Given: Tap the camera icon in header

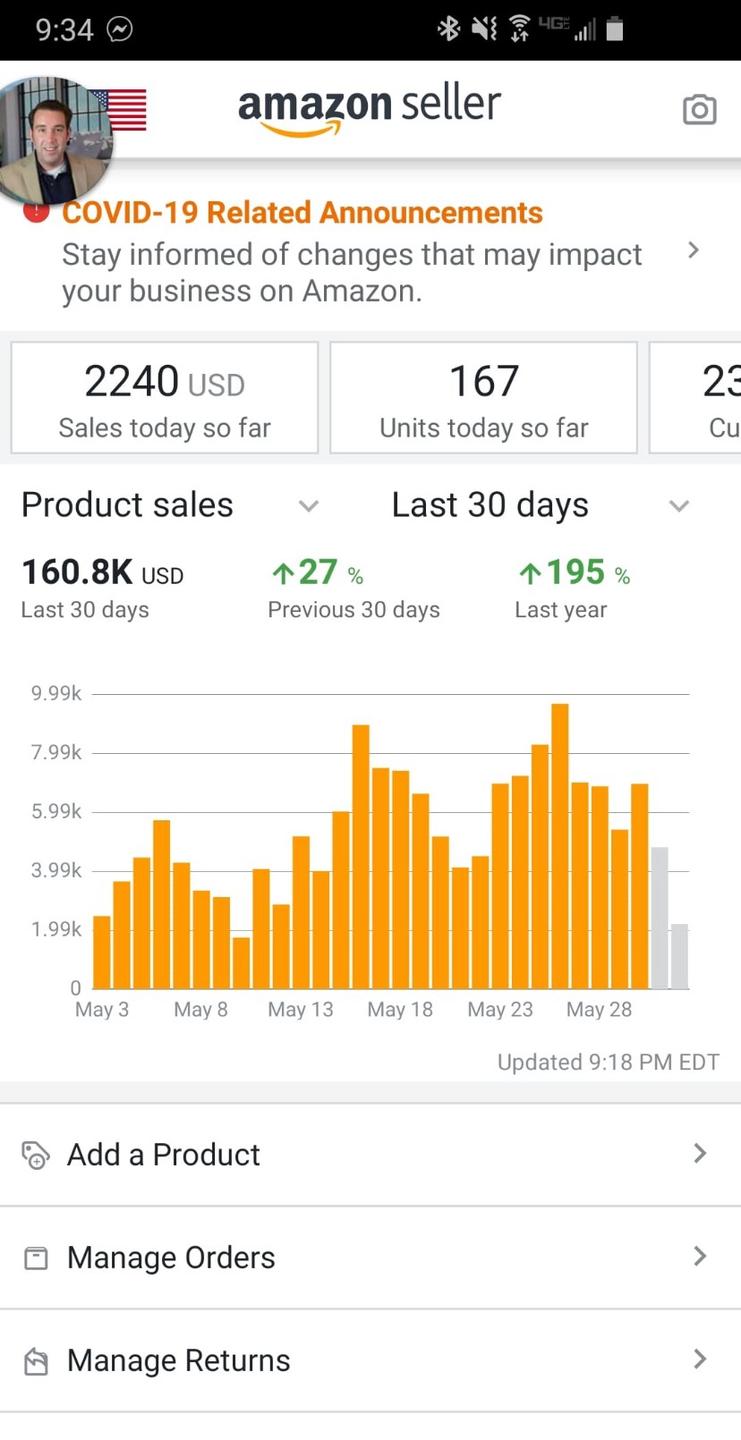Looking at the screenshot, I should click(699, 110).
